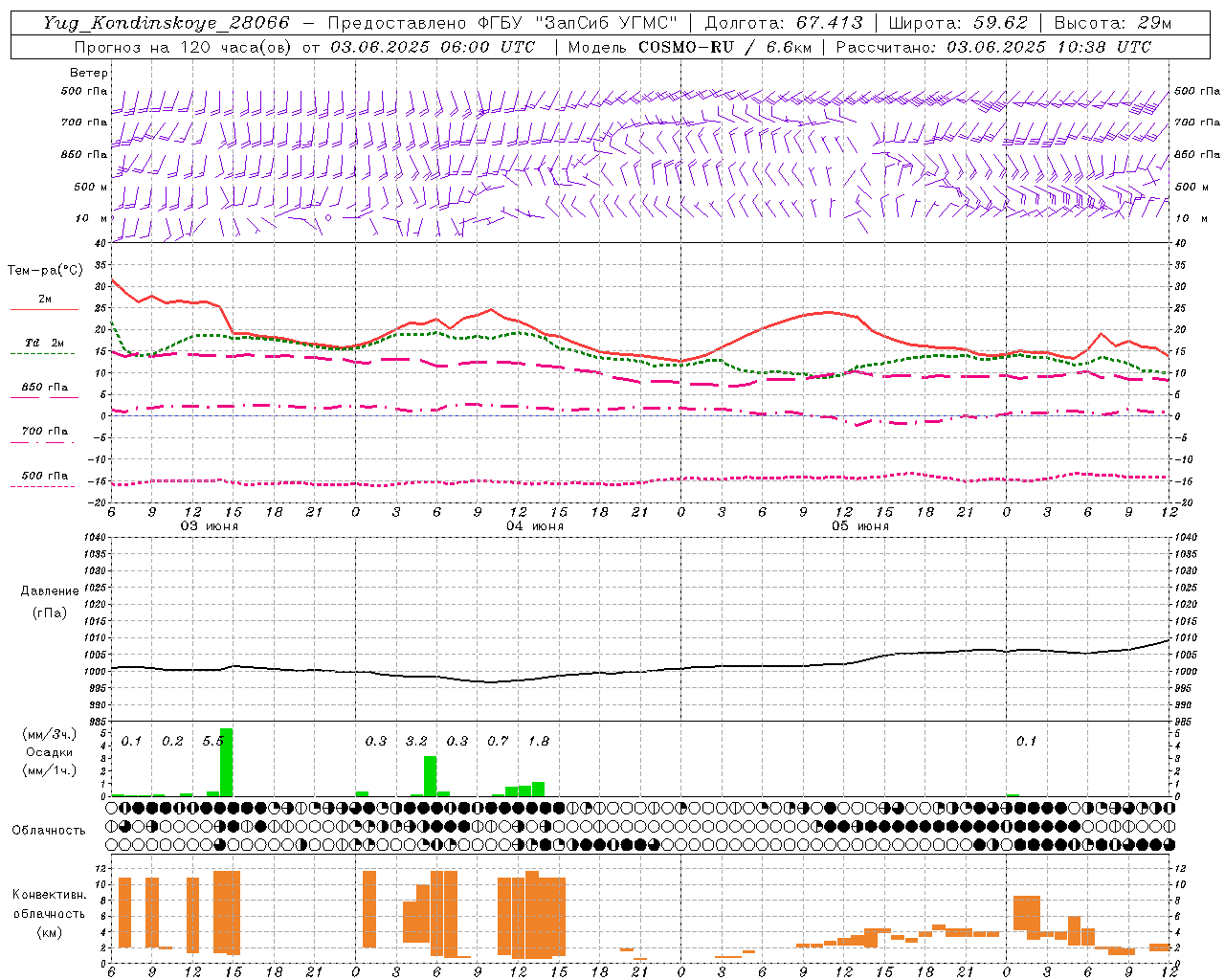Click the longitude value Долгота: 67.413

pyautogui.click(x=784, y=23)
